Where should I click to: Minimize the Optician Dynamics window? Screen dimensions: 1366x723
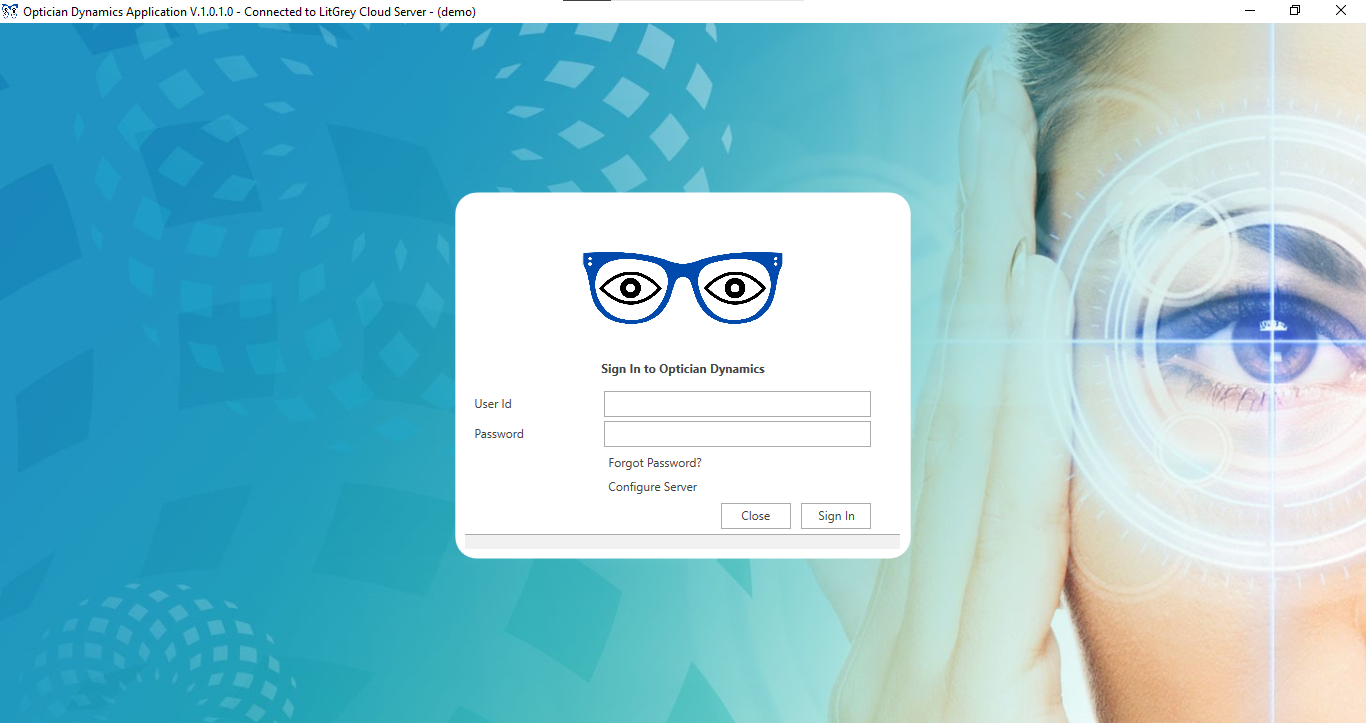pyautogui.click(x=1250, y=11)
